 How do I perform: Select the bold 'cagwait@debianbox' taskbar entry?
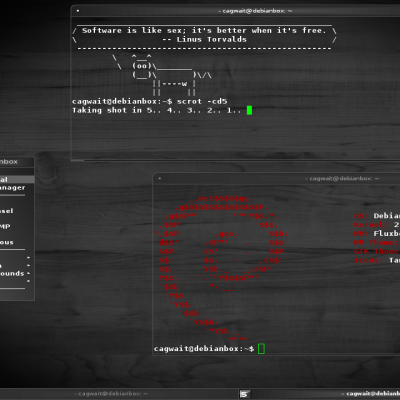(x=370, y=394)
